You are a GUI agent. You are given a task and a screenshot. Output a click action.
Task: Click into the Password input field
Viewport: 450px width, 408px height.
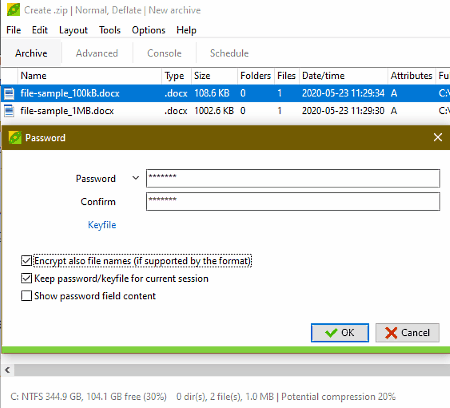coord(293,178)
